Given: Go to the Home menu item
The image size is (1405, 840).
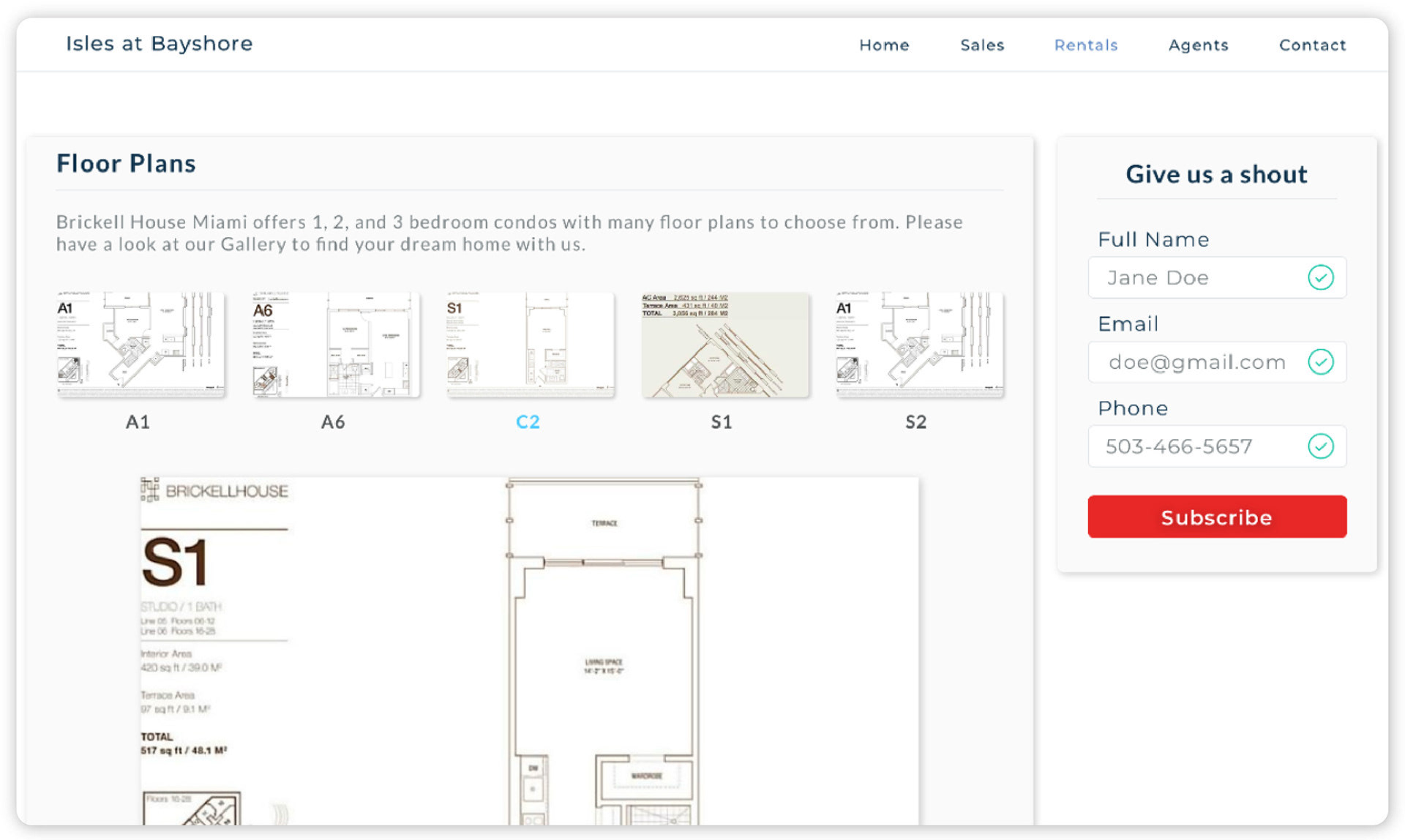Looking at the screenshot, I should point(884,45).
